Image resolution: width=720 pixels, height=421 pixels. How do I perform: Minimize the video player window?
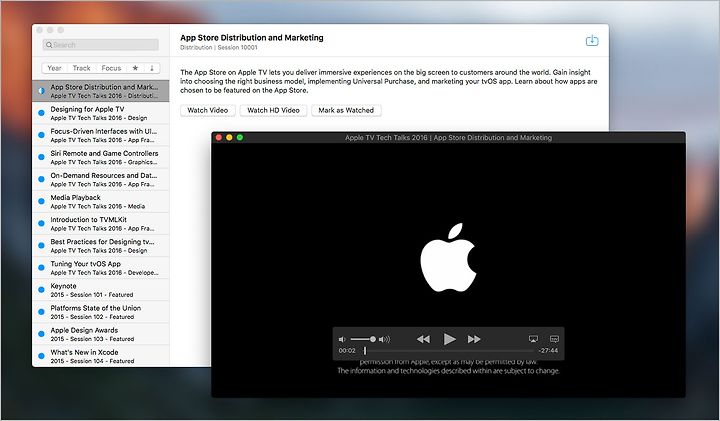pyautogui.click(x=229, y=137)
